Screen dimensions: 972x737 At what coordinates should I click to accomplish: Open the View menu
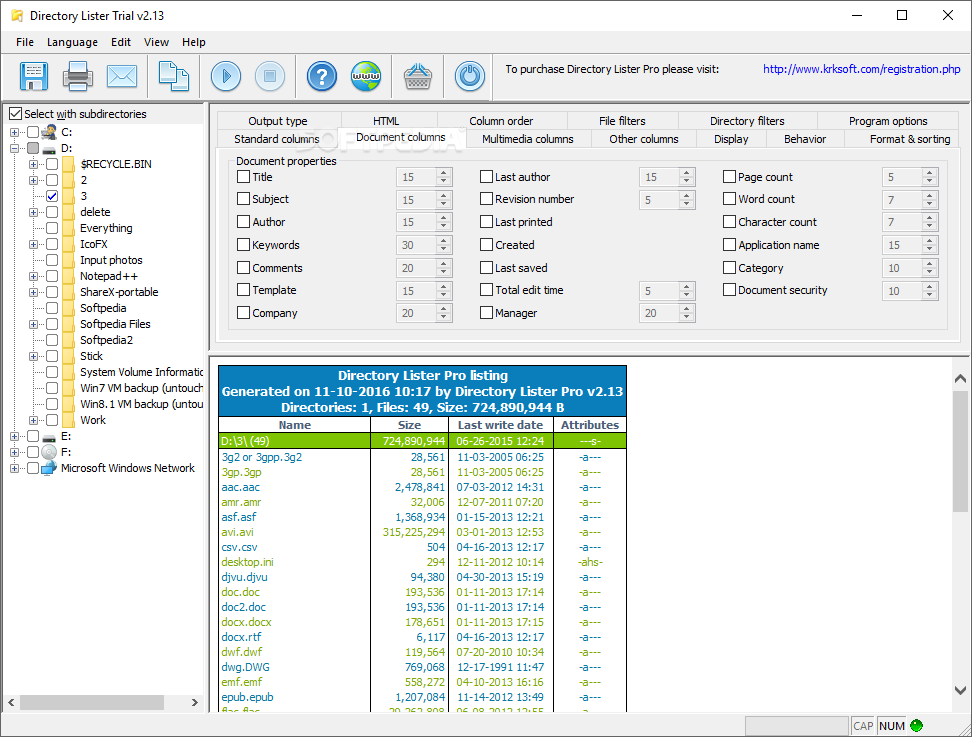point(156,42)
